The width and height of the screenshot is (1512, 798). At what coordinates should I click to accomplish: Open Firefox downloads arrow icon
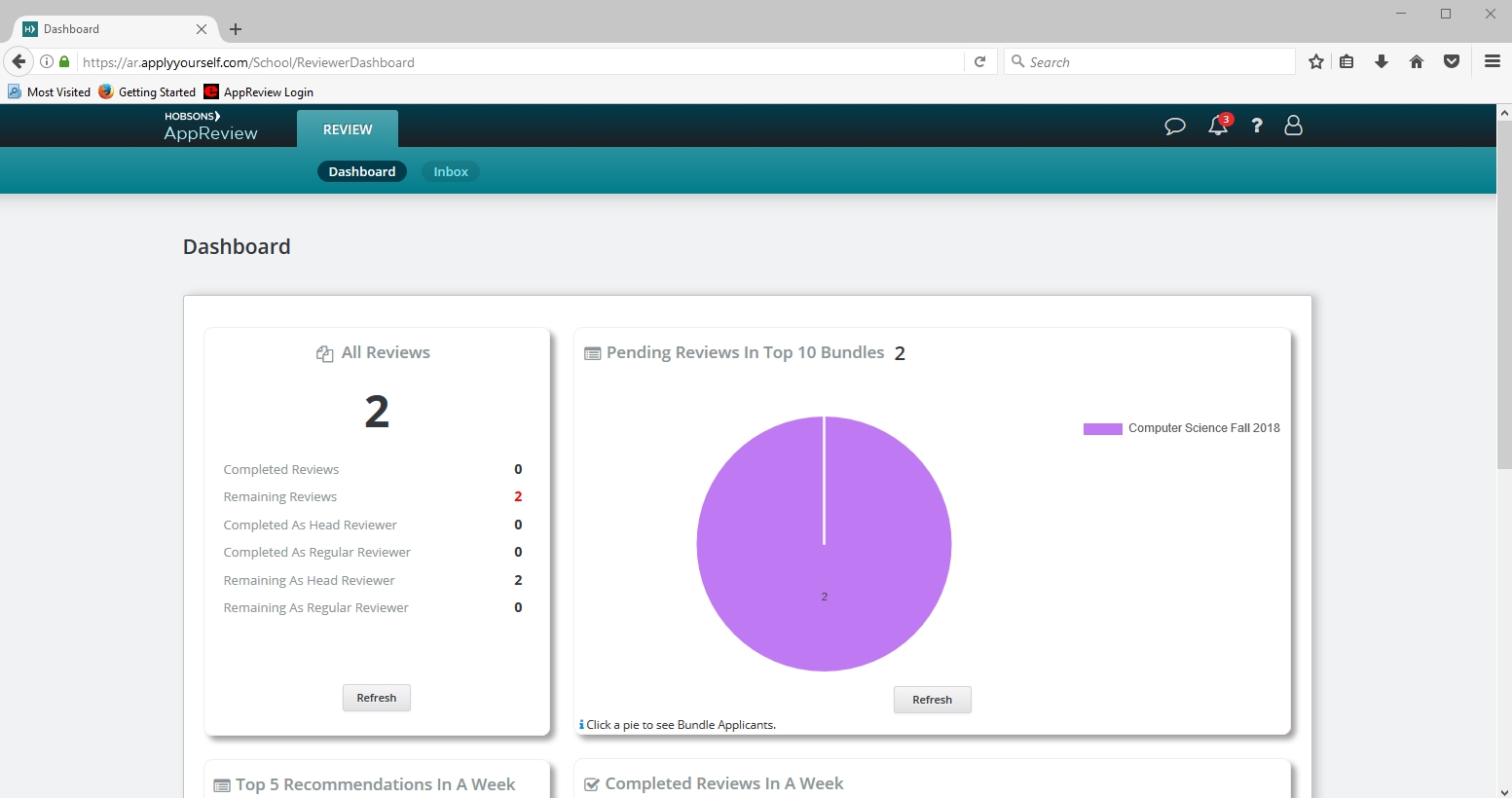pos(1381,62)
